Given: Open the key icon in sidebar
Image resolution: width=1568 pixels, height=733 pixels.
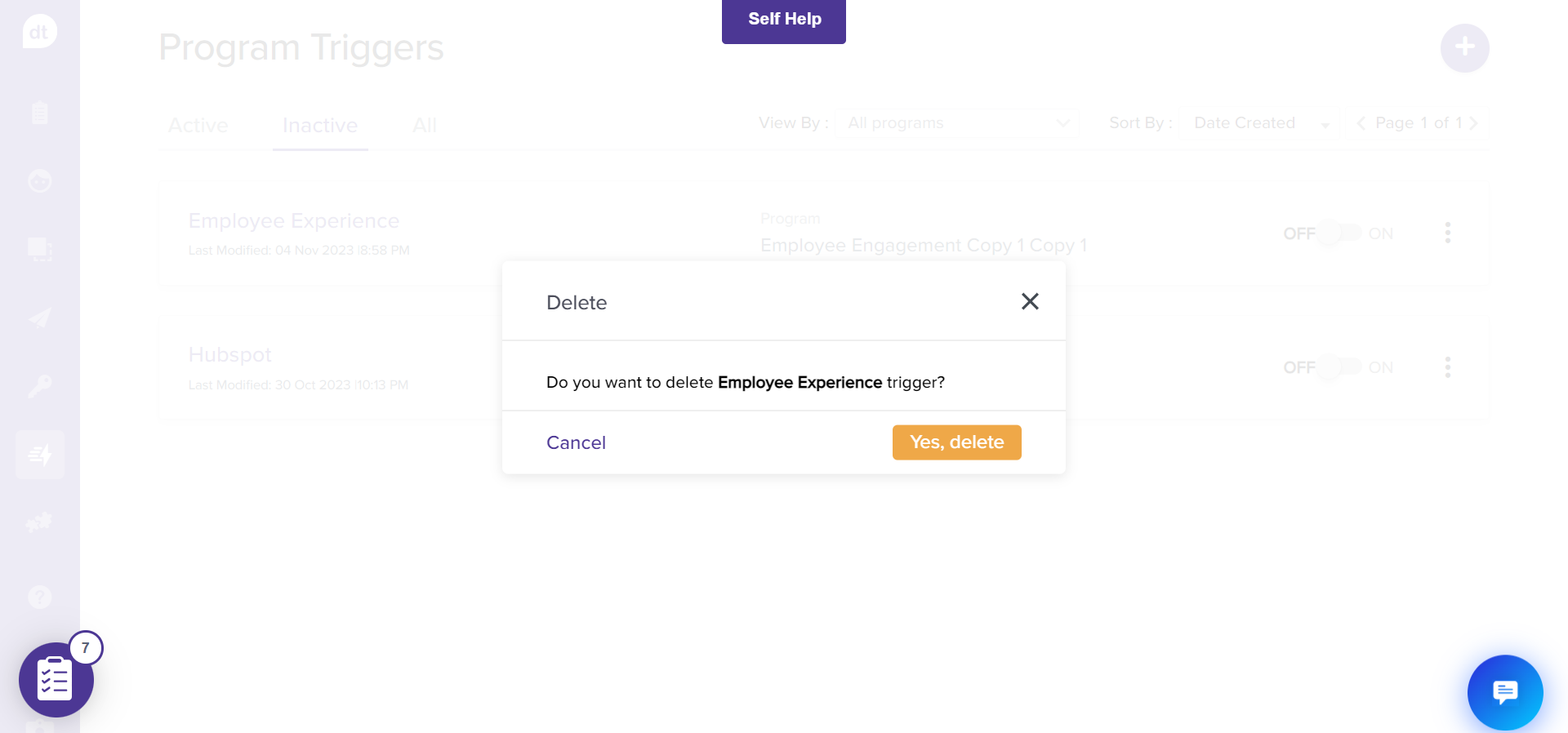Looking at the screenshot, I should [x=39, y=386].
